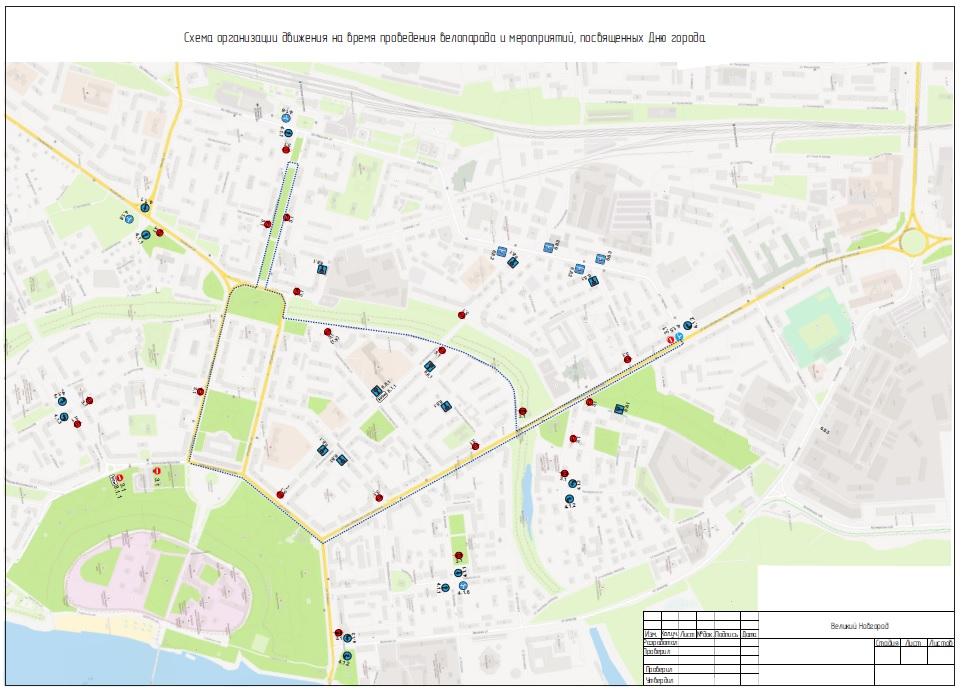The height and width of the screenshot is (692, 965).
Task: Click the central green square inside the dotted route
Action: 255,303
